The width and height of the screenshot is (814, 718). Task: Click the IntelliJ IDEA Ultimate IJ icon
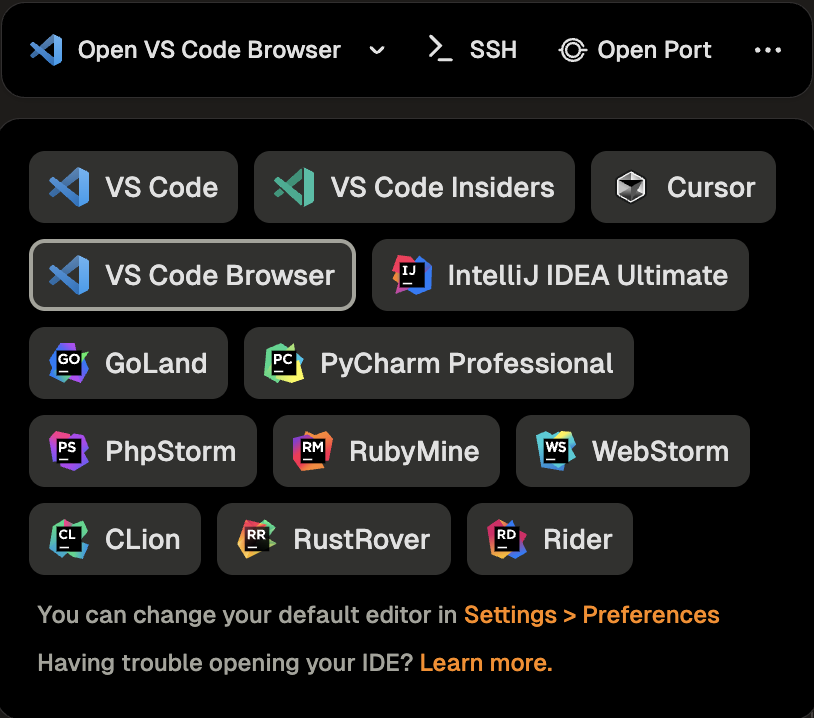(412, 275)
